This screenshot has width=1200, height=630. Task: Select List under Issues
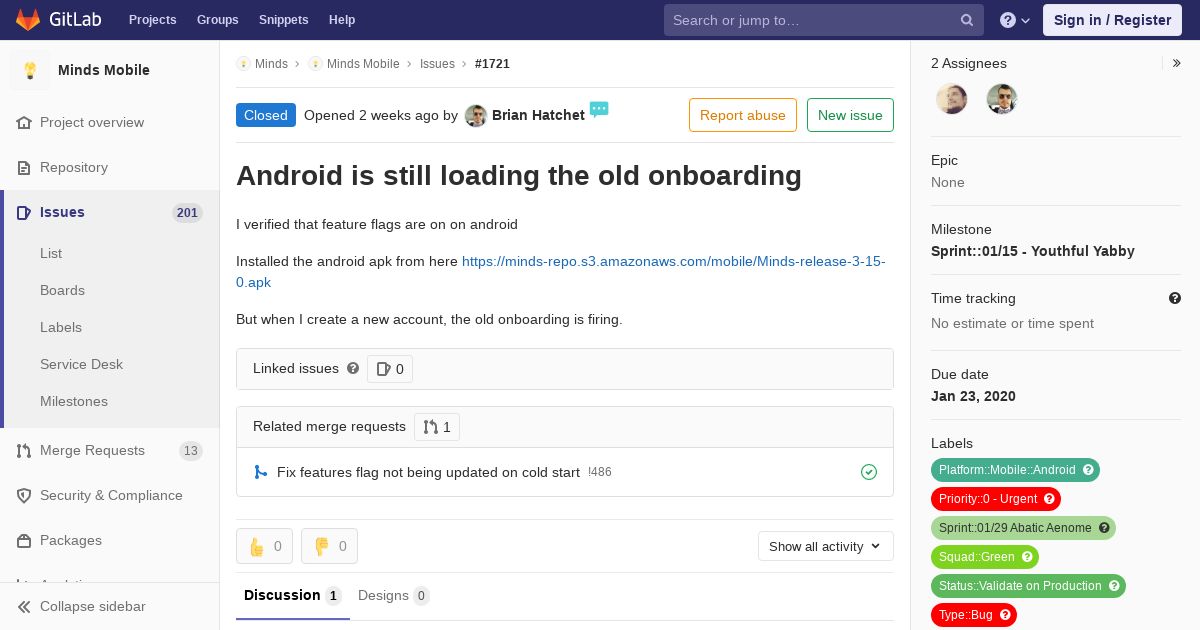[51, 254]
